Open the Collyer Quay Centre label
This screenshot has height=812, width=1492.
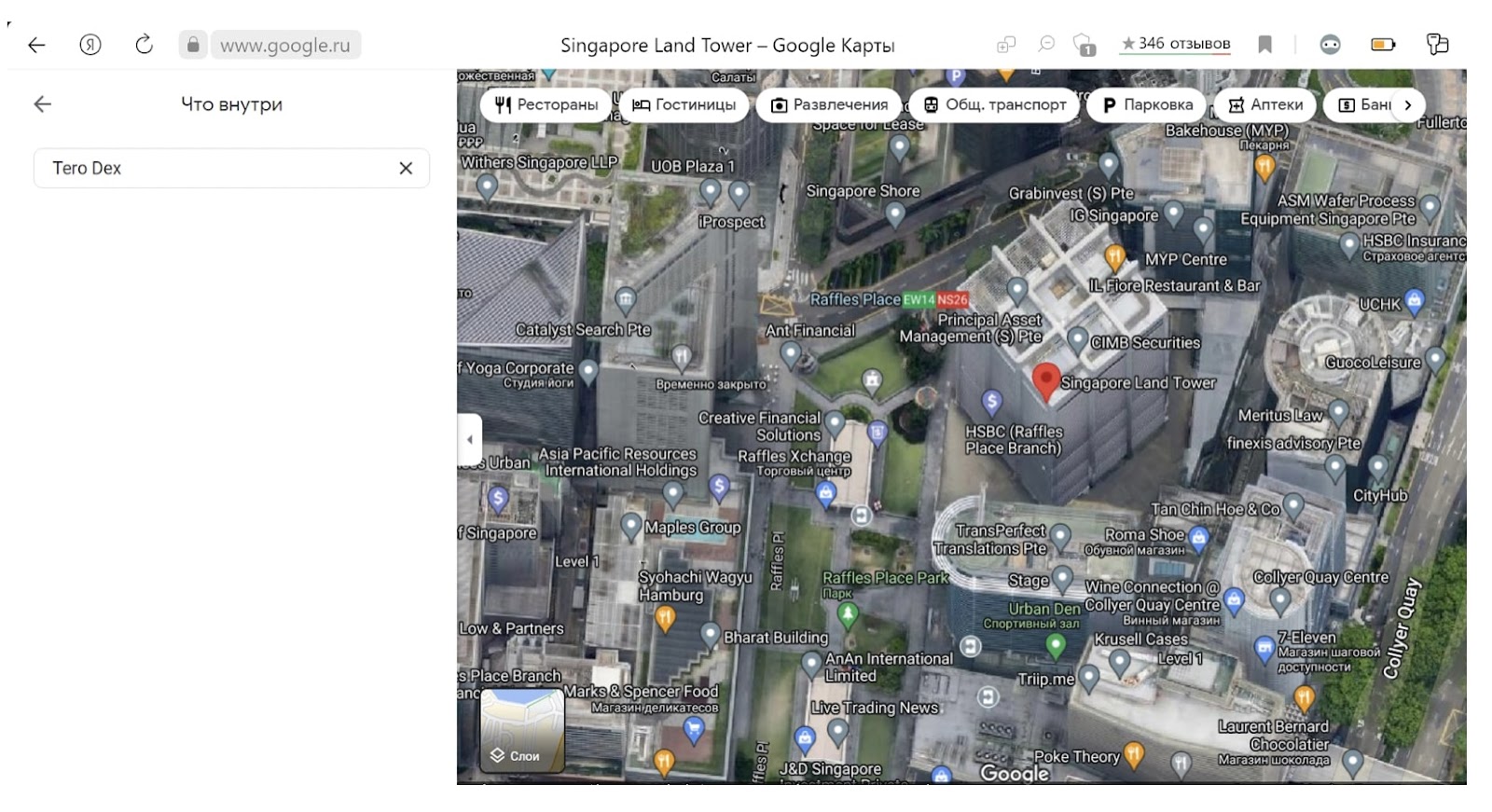(1320, 577)
